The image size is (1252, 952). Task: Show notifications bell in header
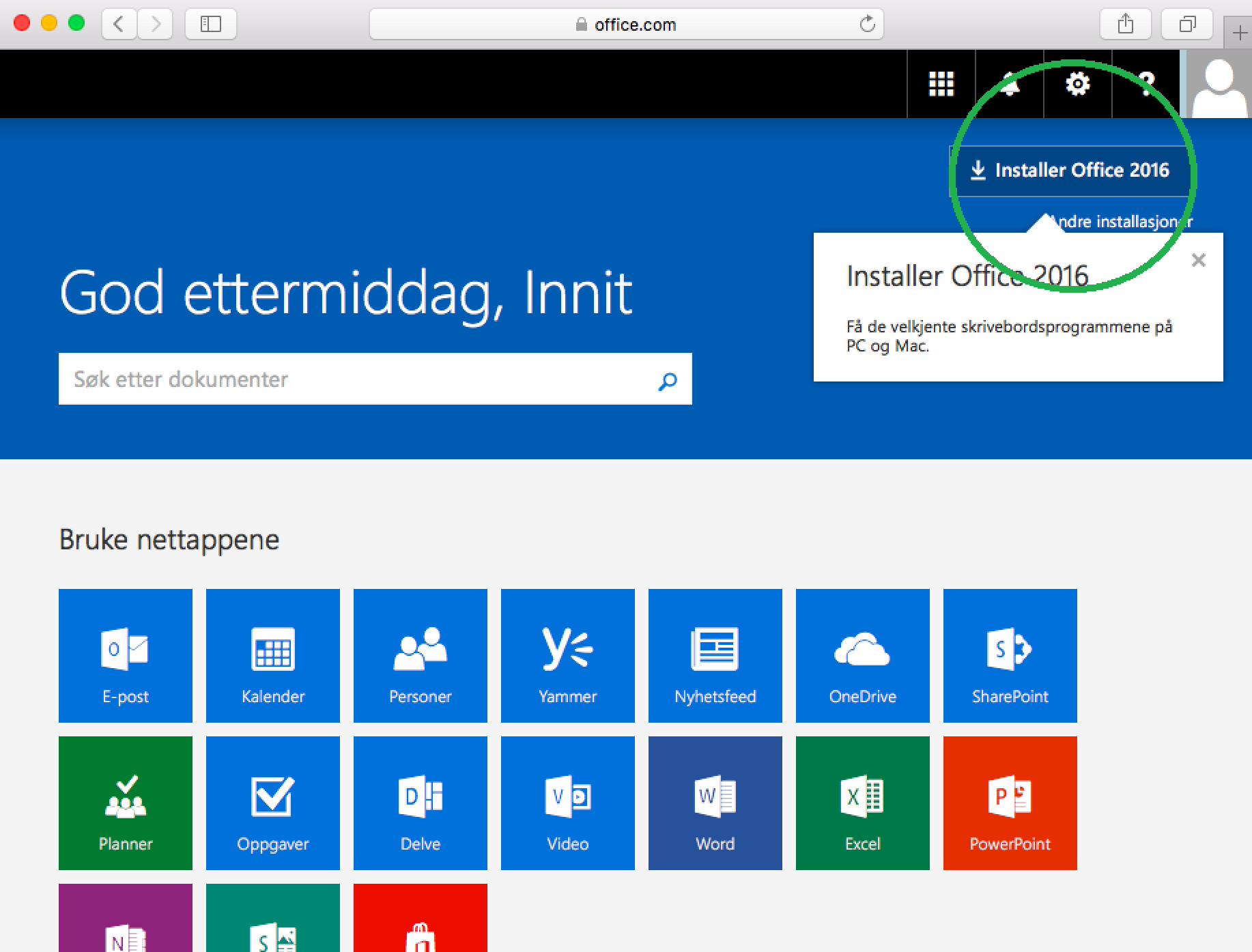coord(1010,84)
